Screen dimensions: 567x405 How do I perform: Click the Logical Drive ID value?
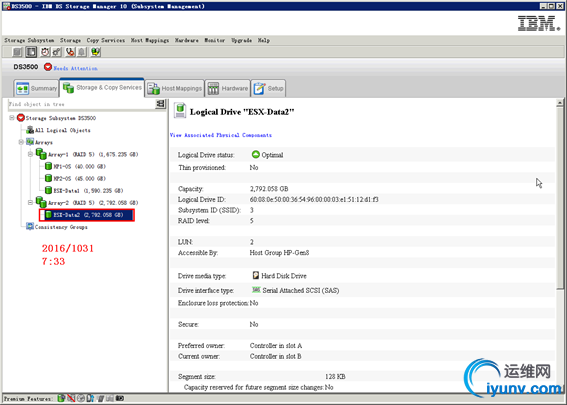(314, 199)
